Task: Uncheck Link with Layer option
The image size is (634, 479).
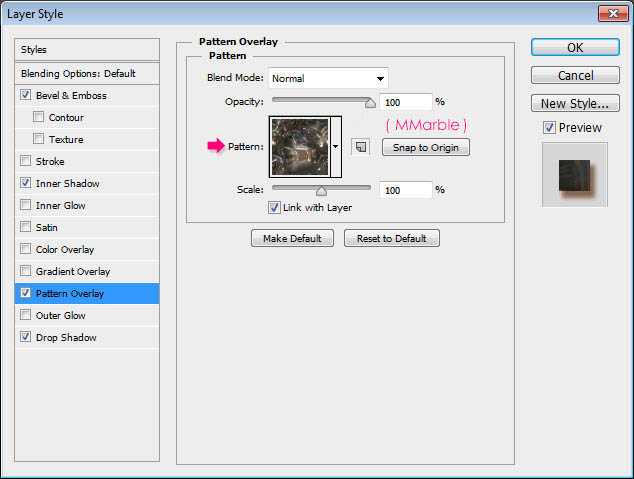Action: (274, 208)
